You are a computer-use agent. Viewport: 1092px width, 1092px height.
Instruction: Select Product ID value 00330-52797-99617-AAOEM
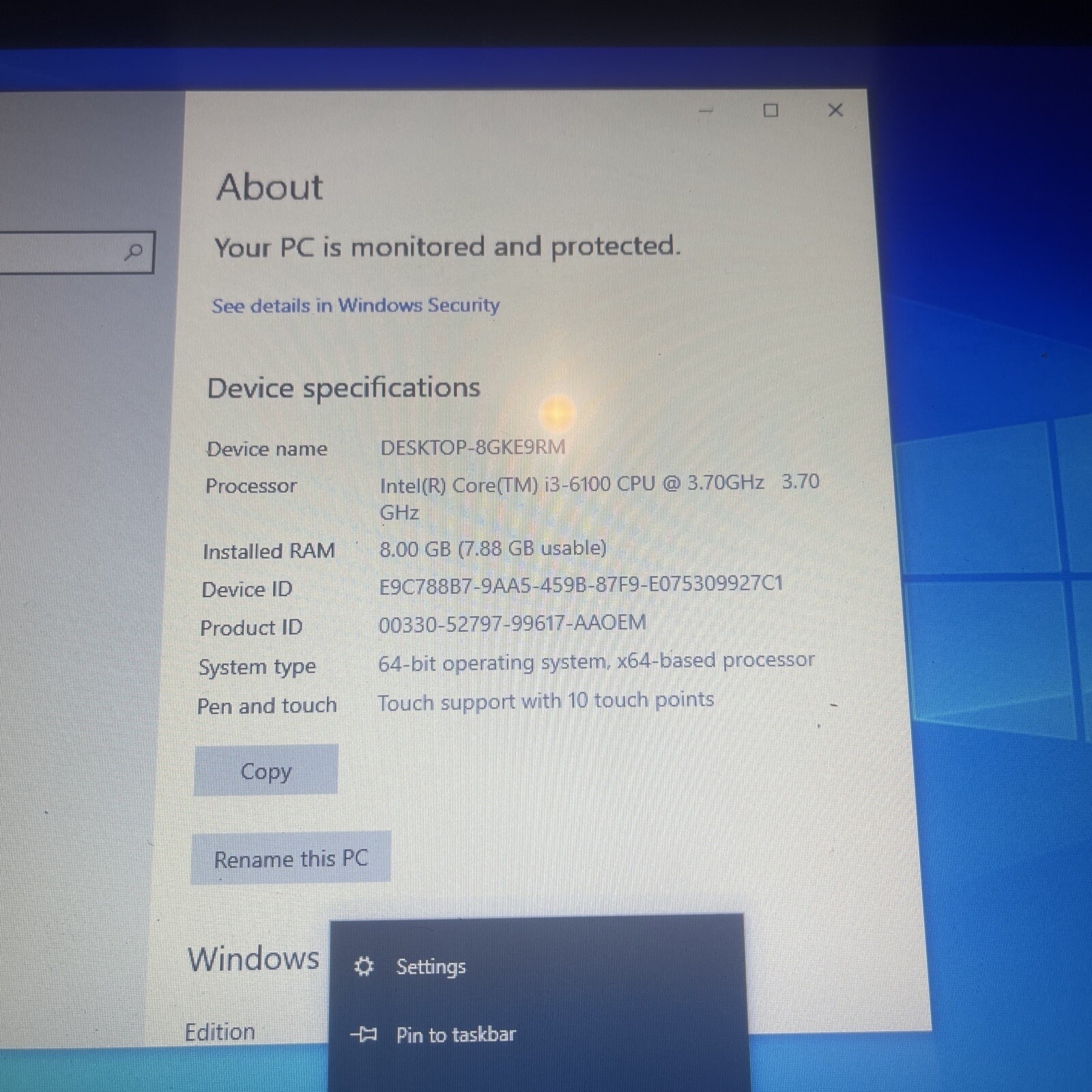point(512,623)
